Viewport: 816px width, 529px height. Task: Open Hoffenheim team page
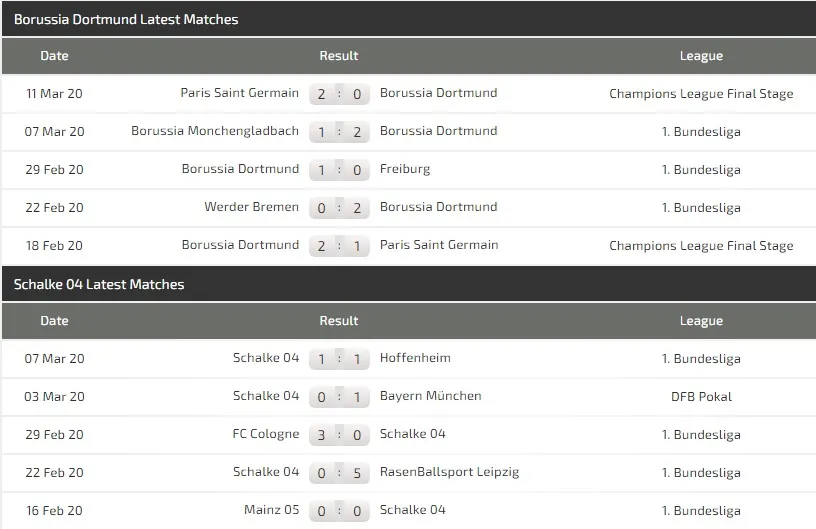(x=415, y=358)
